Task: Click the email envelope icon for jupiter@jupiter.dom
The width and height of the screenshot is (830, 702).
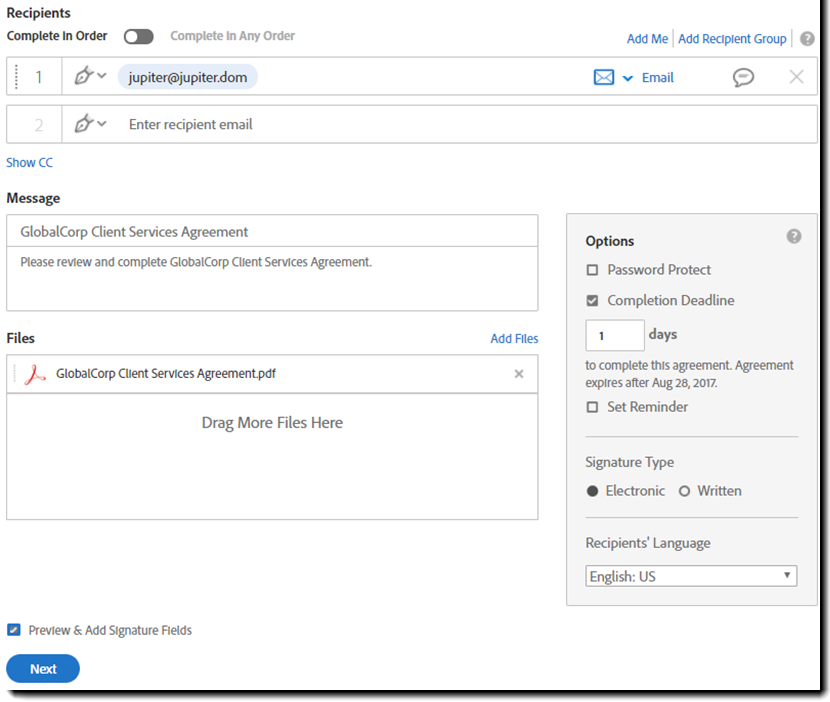Action: pyautogui.click(x=603, y=77)
